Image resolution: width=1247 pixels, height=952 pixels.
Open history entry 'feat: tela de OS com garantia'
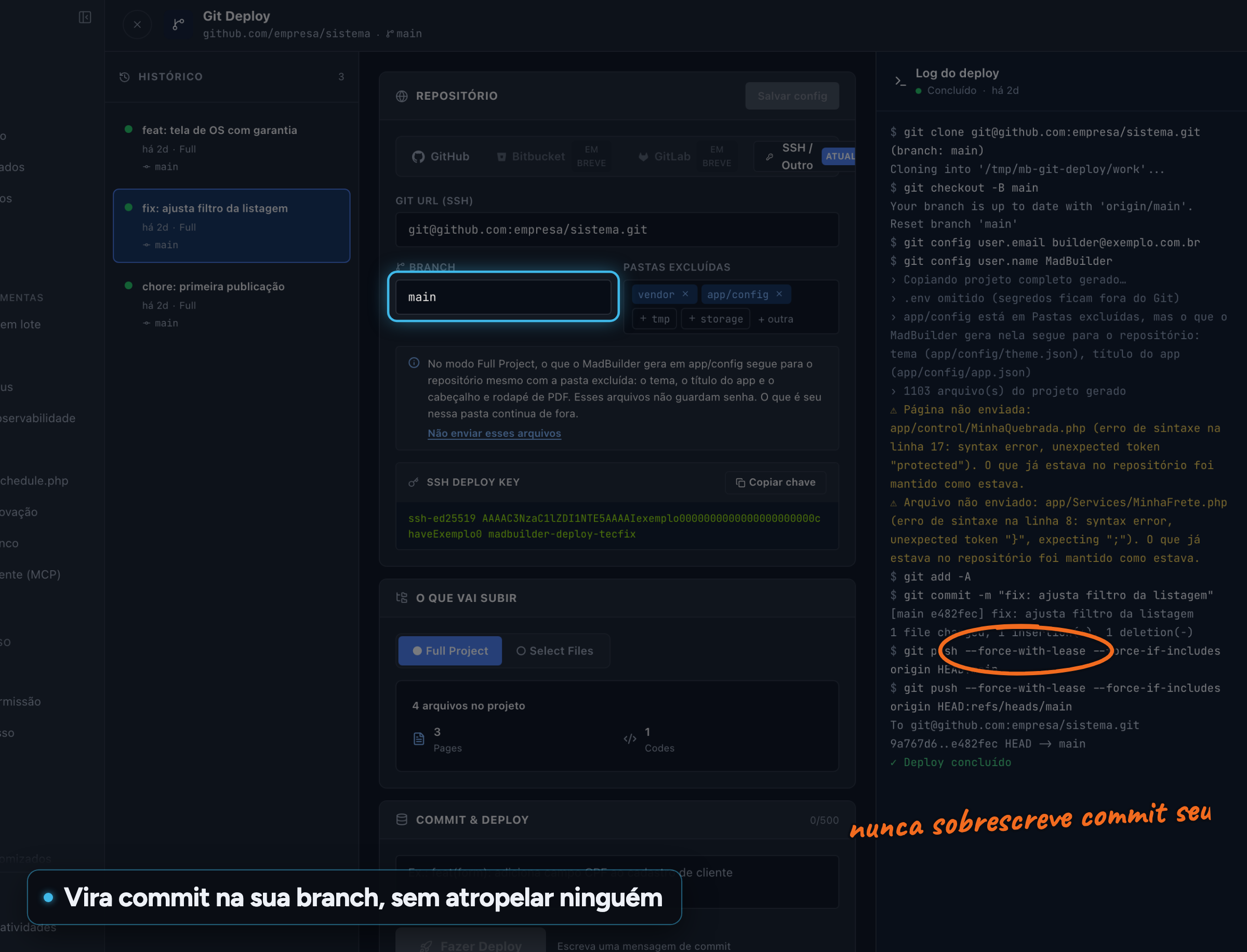tap(231, 148)
